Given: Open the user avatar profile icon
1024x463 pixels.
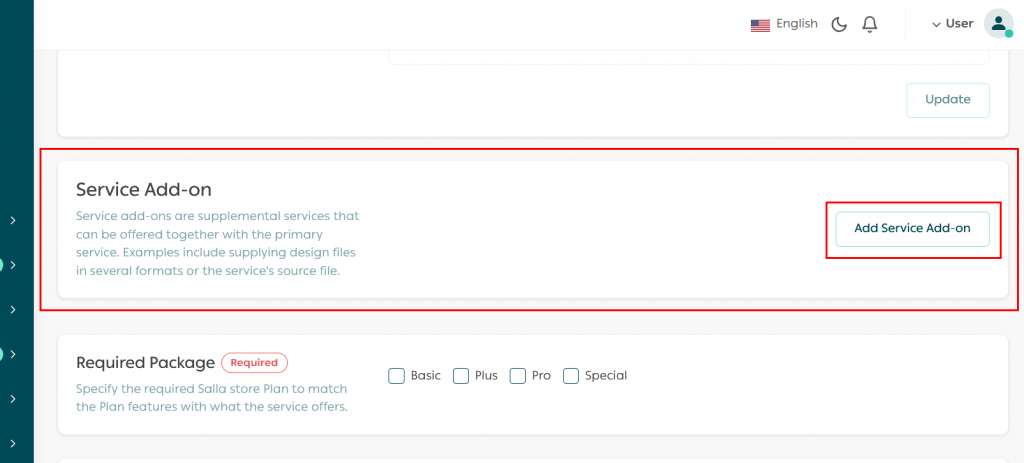Looking at the screenshot, I should (998, 24).
